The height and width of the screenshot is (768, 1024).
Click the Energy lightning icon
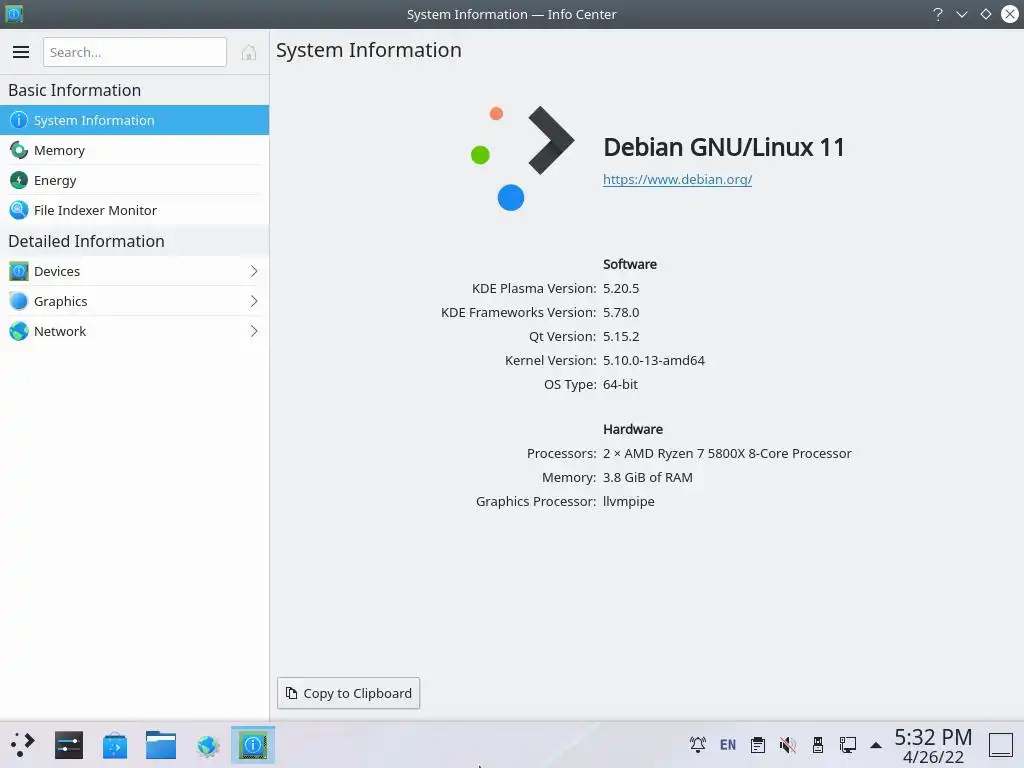(19, 180)
